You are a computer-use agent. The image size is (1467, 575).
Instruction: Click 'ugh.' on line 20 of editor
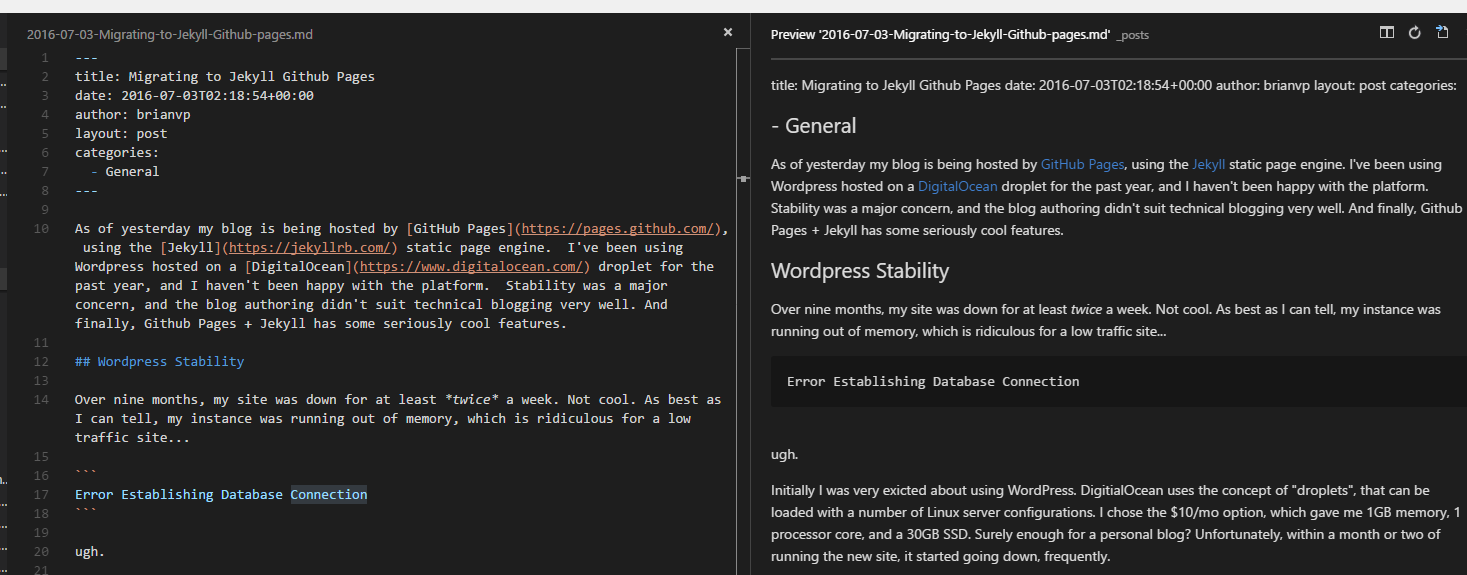[90, 551]
